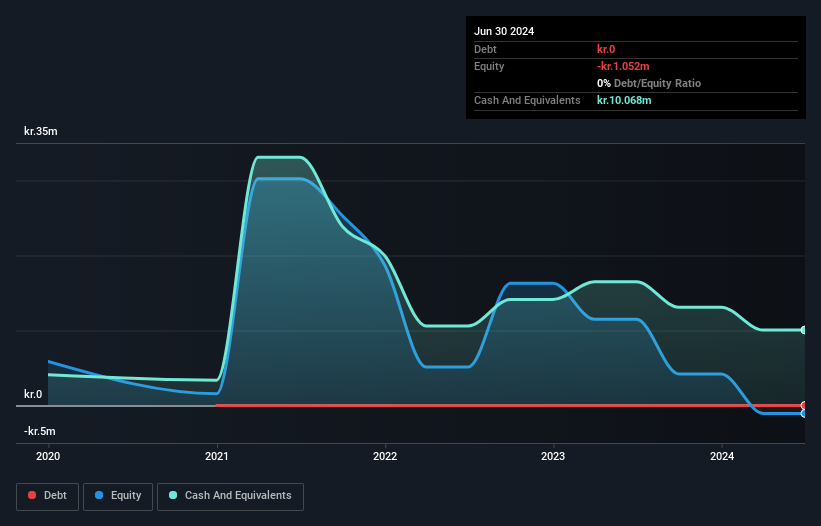The height and width of the screenshot is (526, 821).
Task: Click the teal cash endpoint marker
Action: coord(804,330)
